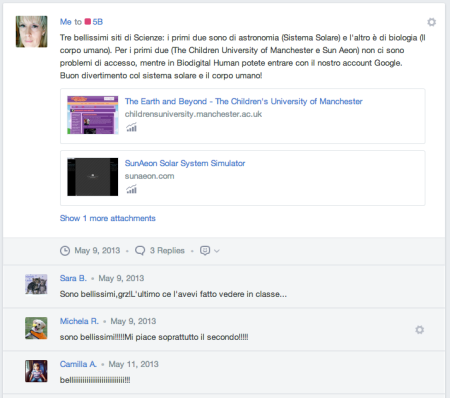Expand the reaction dropdown arrow
Image resolution: width=450 pixels, height=398 pixels.
click(x=217, y=251)
